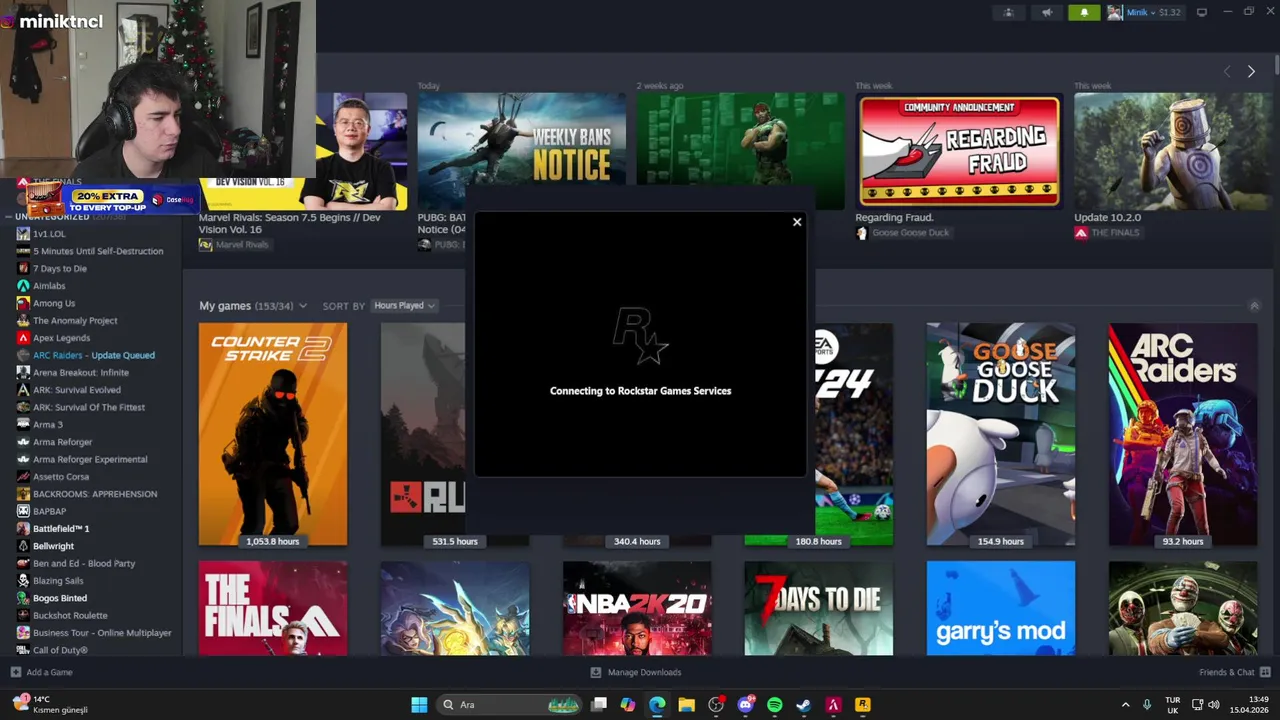The image size is (1280, 720).
Task: Switch to Microsoft Edge on taskbar
Action: point(657,705)
